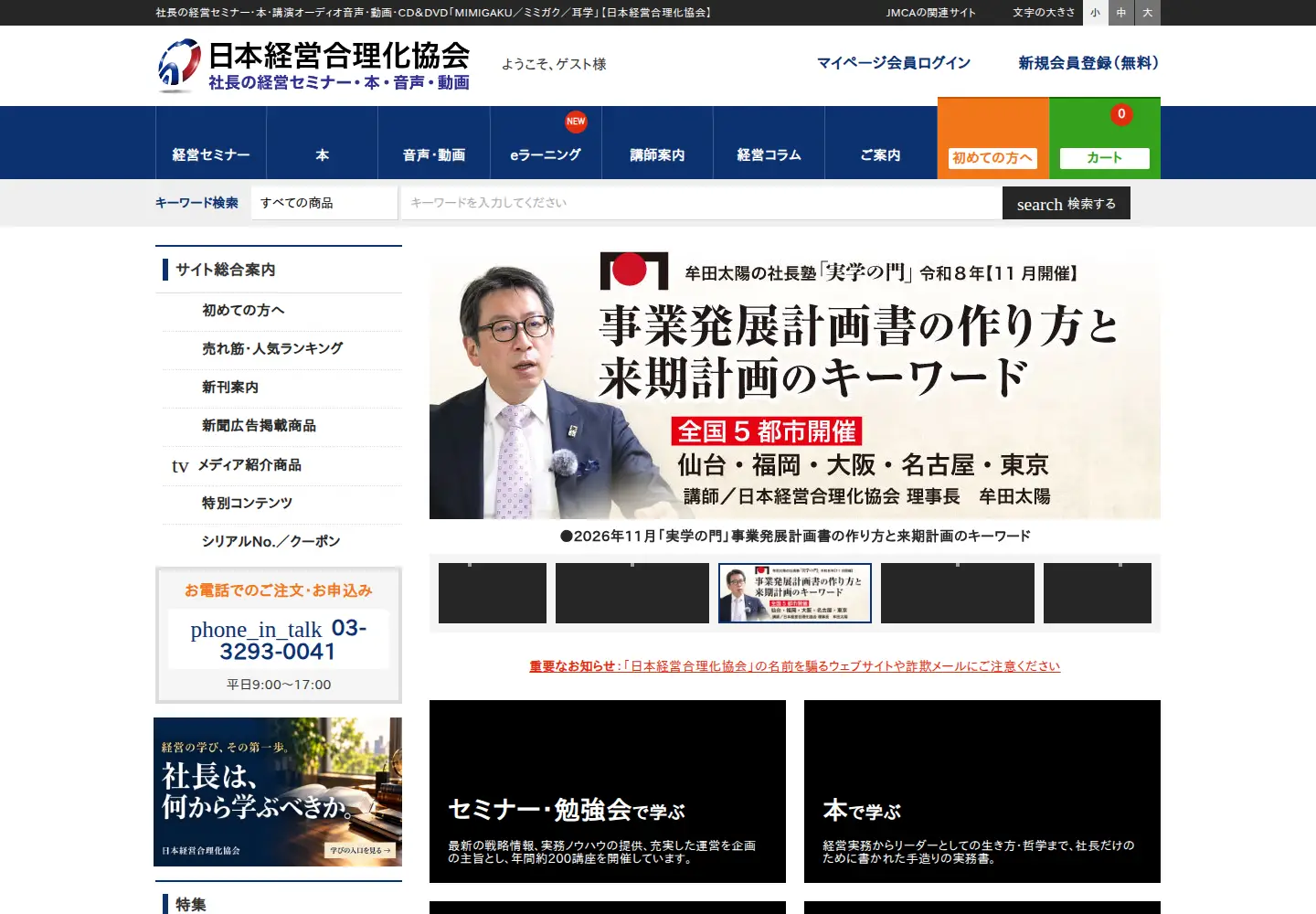
Task: Set font size to 小
Action: 1095,13
